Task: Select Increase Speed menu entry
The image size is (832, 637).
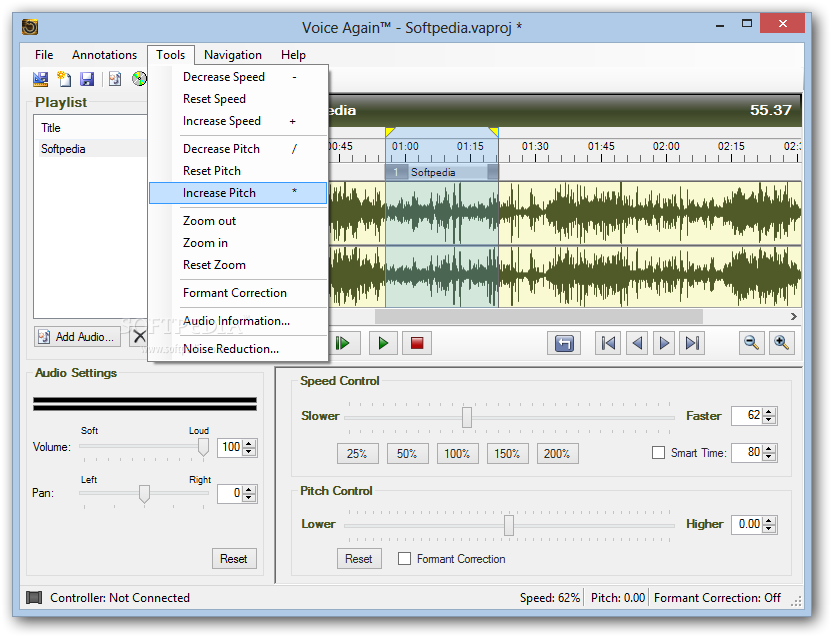Action: 238,121
